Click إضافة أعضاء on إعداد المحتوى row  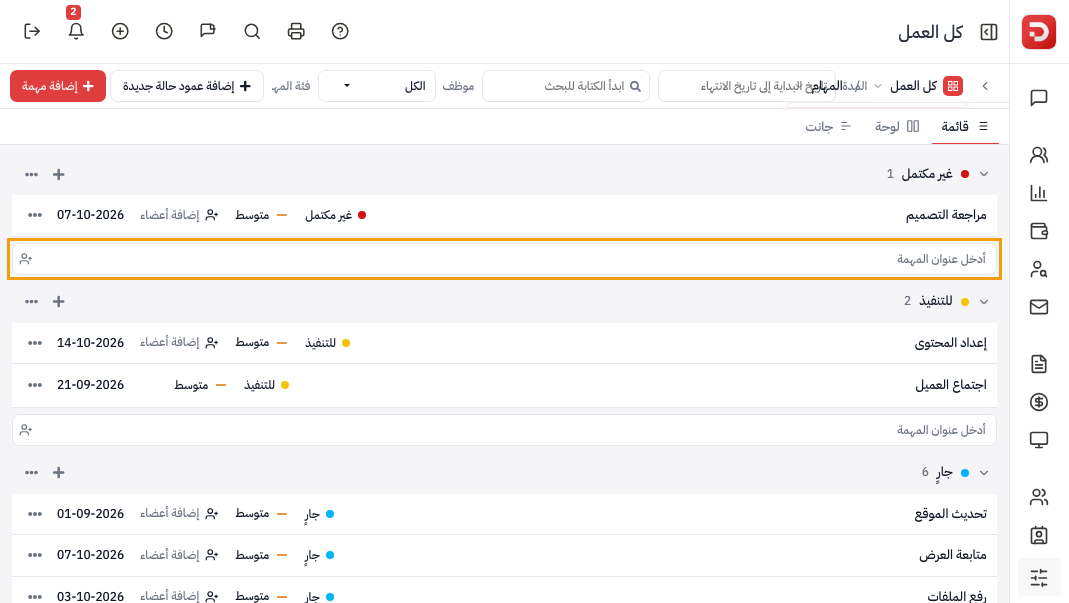coord(179,342)
